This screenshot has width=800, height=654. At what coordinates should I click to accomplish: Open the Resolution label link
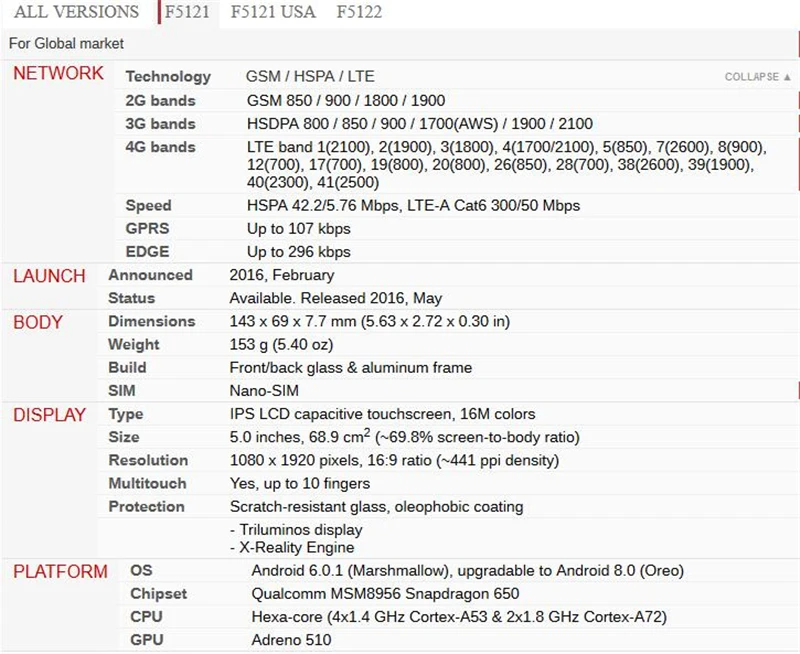click(148, 460)
